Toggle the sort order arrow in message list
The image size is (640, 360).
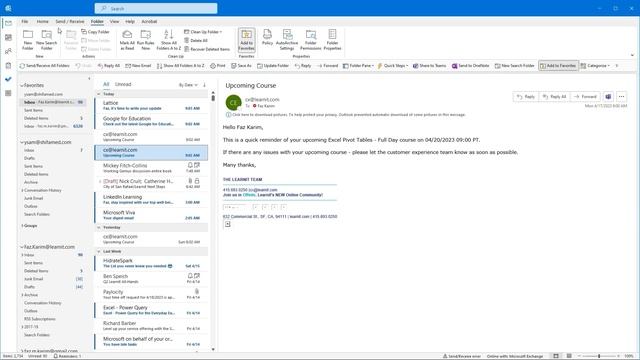[204, 85]
